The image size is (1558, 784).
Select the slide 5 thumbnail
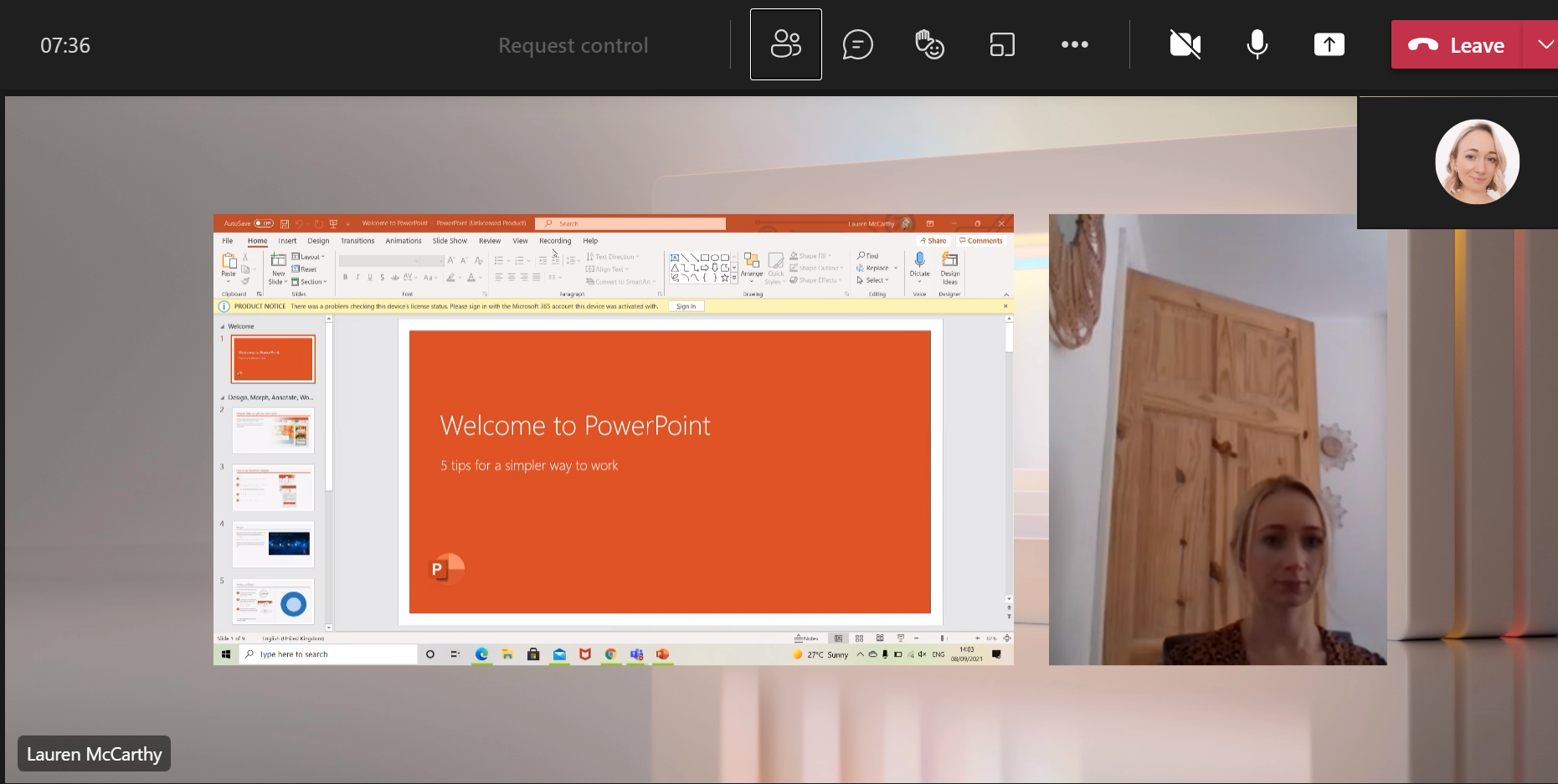[273, 601]
